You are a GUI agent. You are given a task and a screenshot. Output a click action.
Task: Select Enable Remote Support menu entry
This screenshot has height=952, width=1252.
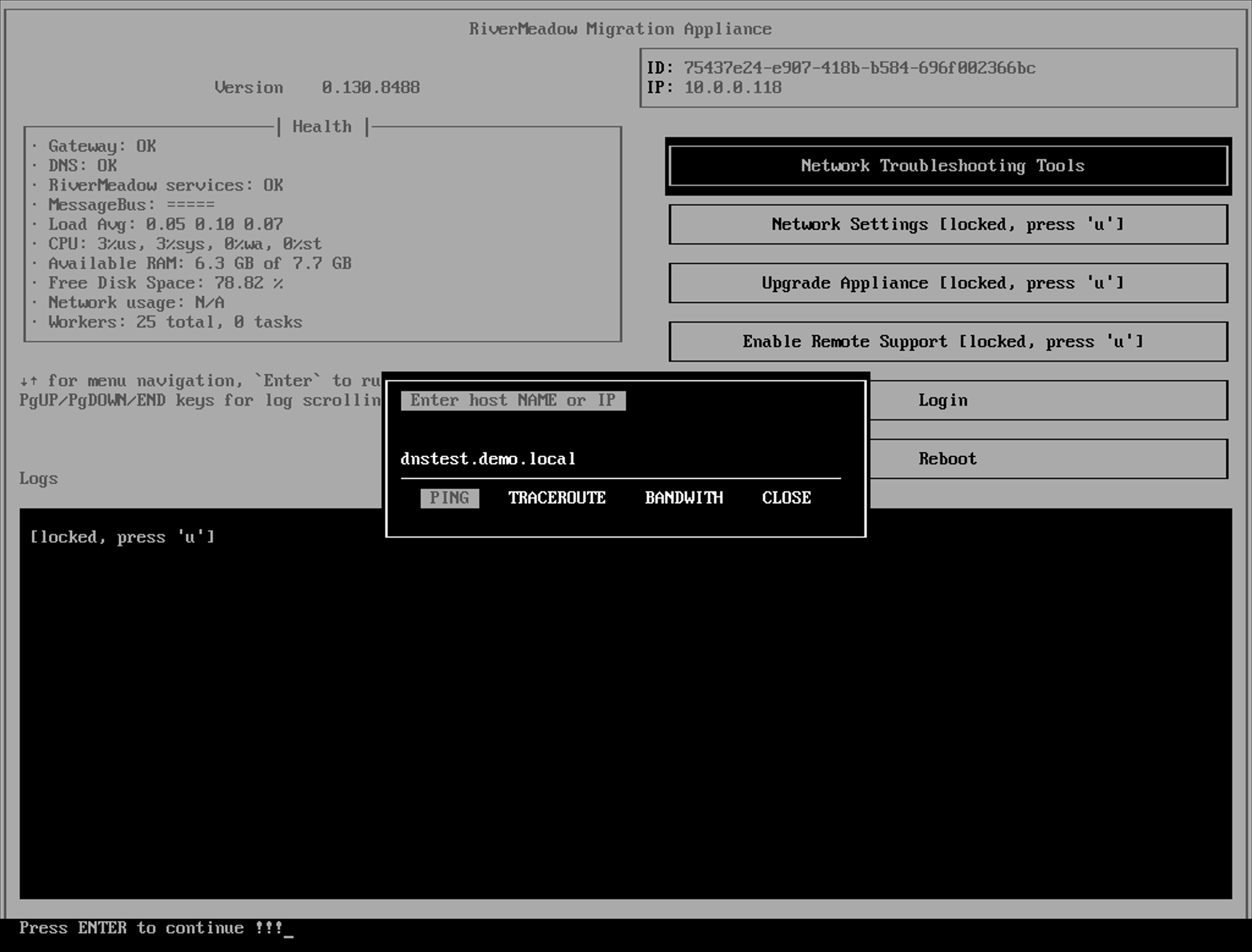pos(948,342)
